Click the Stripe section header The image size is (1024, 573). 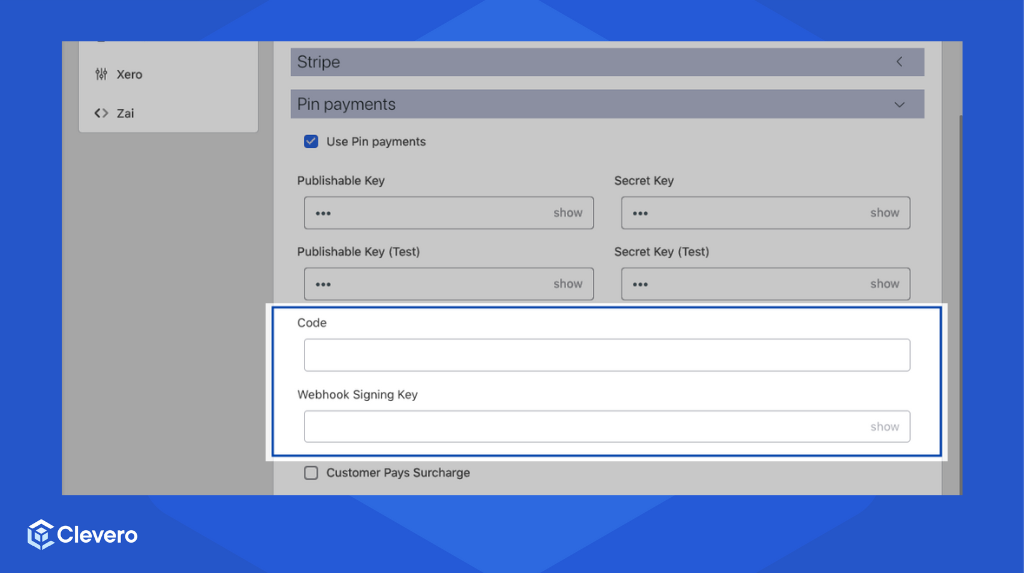pos(607,62)
